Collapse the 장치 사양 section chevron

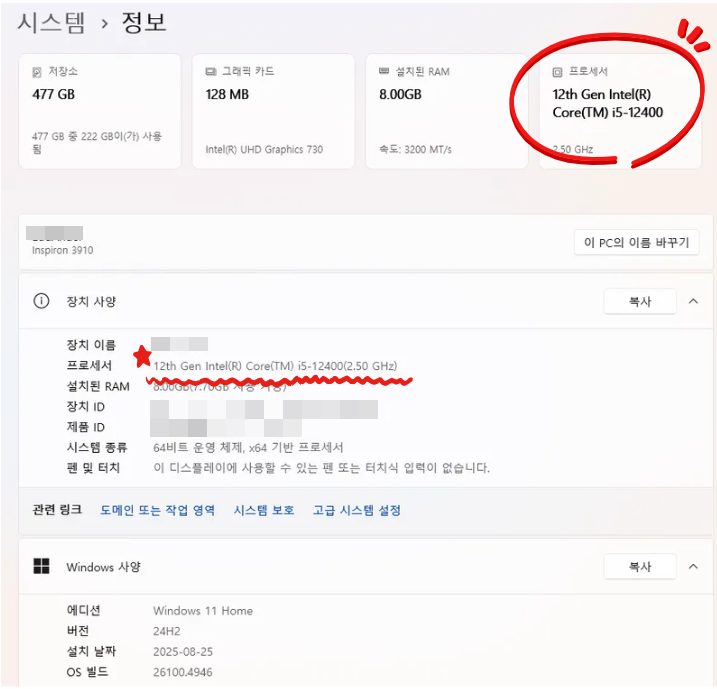(x=693, y=301)
